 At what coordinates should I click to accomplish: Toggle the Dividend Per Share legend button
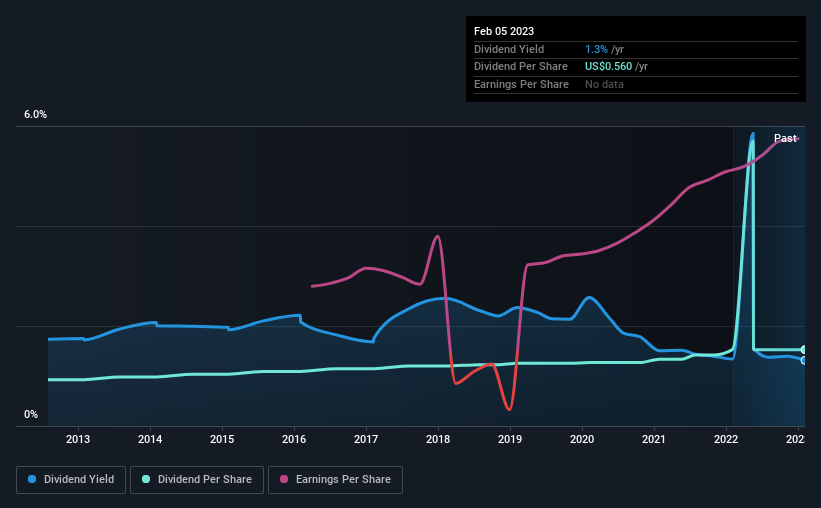tap(197, 479)
